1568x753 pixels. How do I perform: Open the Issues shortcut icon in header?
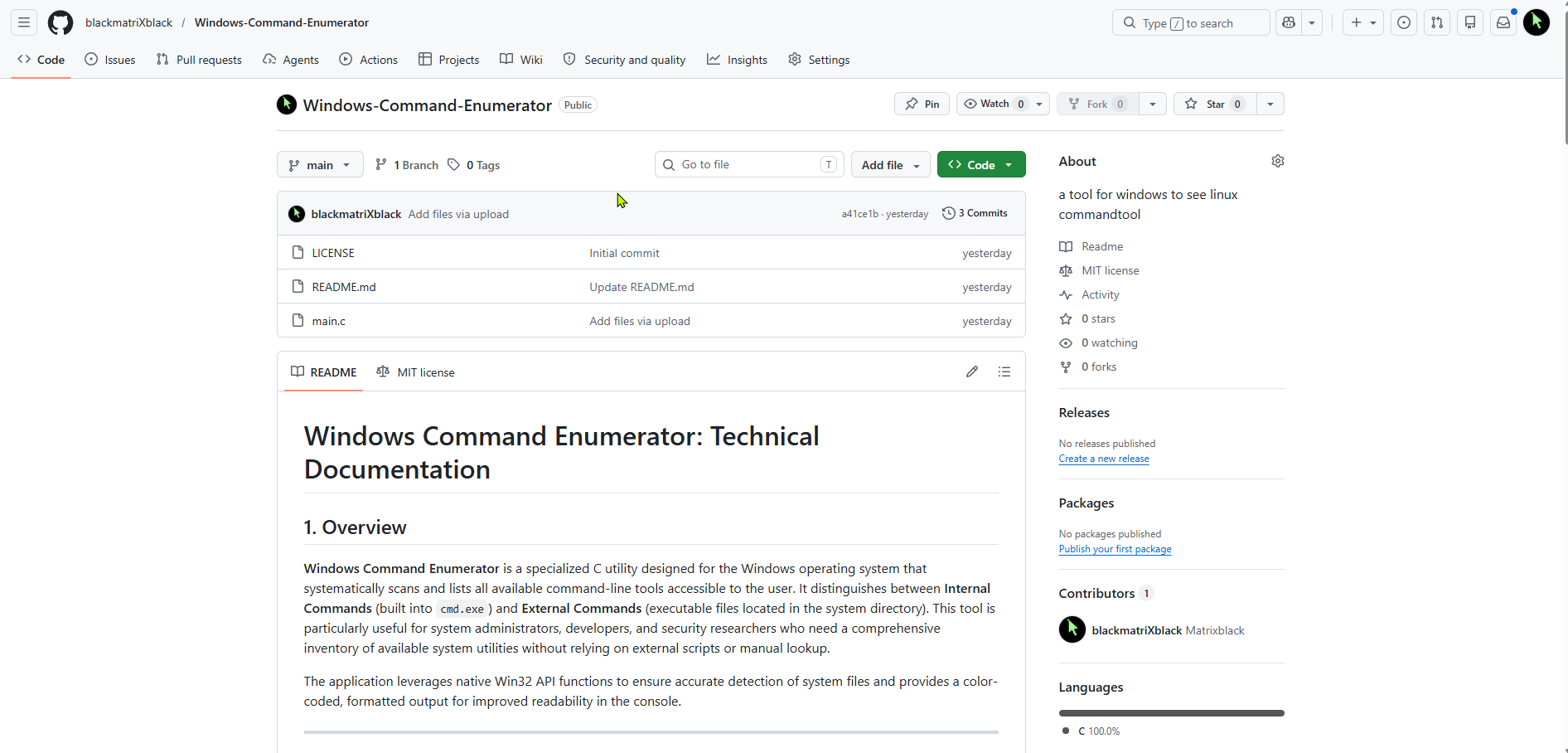[x=1404, y=22]
